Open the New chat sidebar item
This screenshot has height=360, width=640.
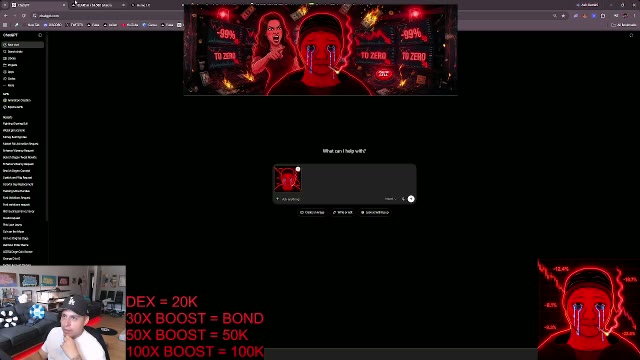click(x=22, y=45)
